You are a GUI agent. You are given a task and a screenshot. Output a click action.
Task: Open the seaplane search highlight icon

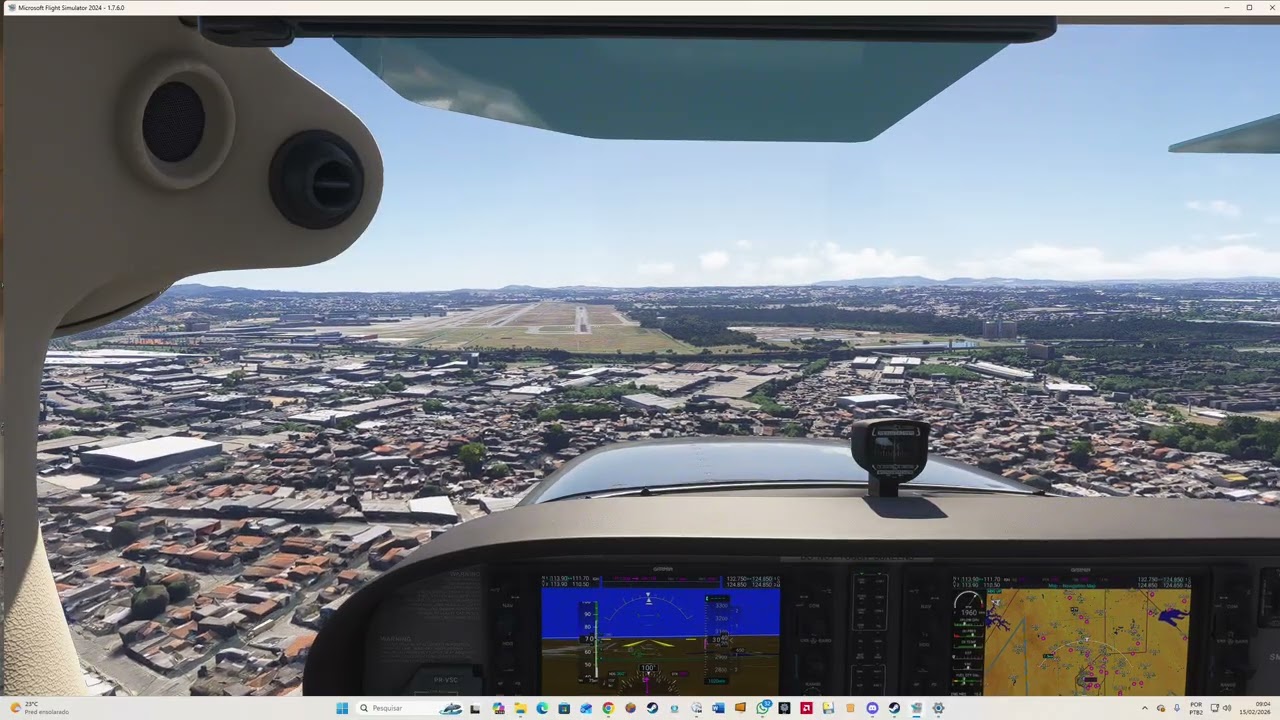[451, 708]
